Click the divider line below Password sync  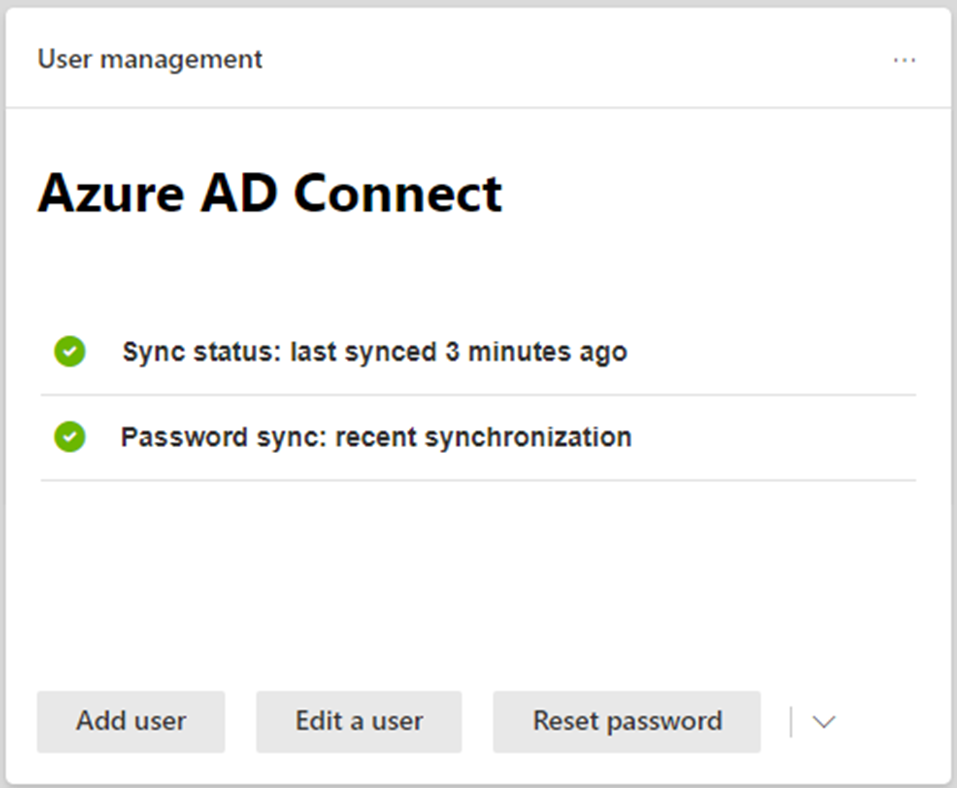(x=478, y=480)
